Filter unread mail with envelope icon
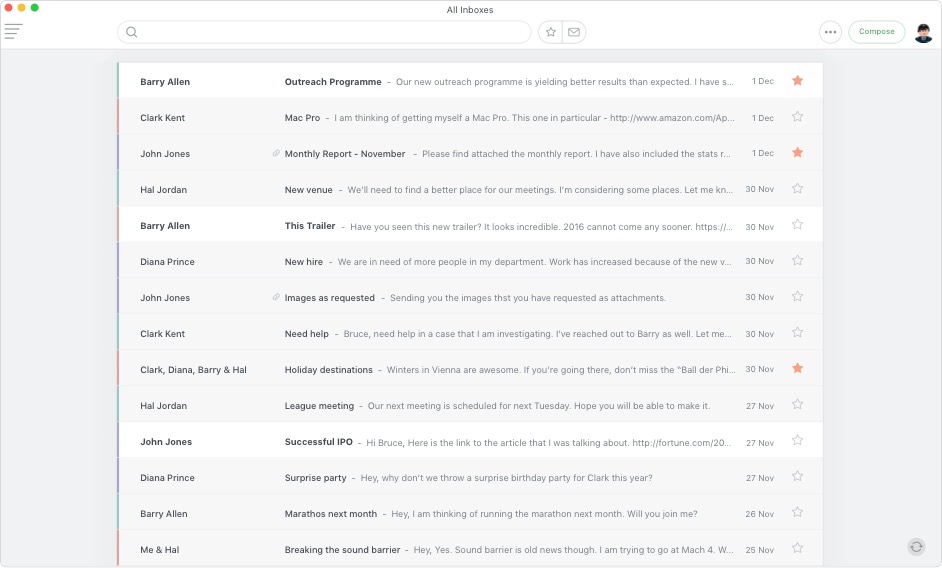The image size is (942, 568). pos(574,32)
